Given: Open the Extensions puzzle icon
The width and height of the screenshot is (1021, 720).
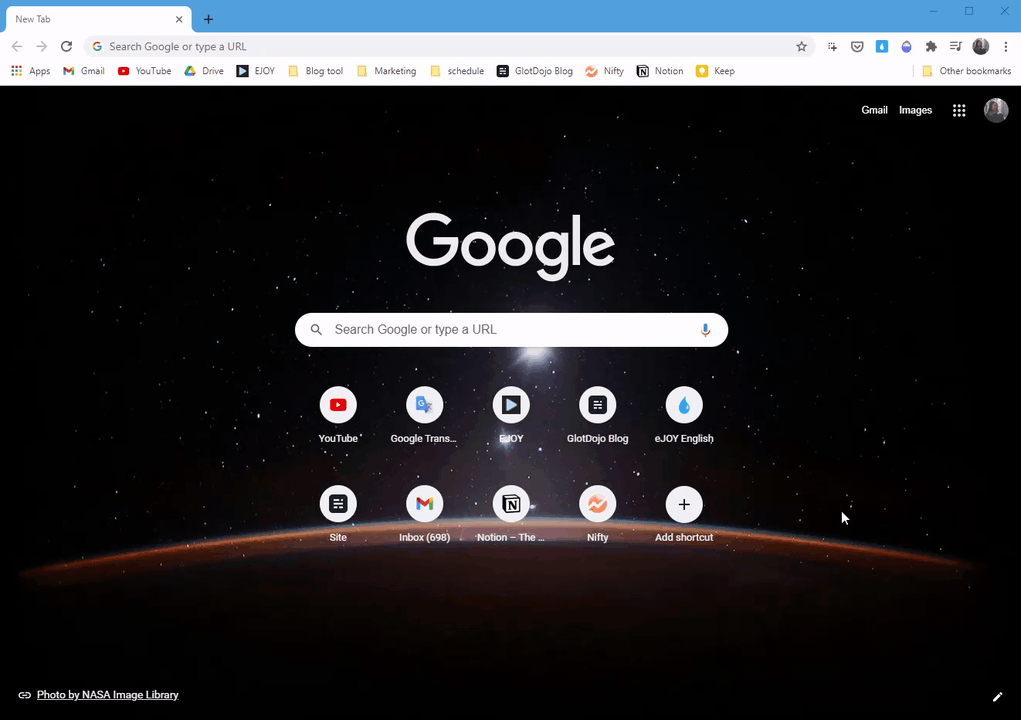Looking at the screenshot, I should tap(931, 46).
